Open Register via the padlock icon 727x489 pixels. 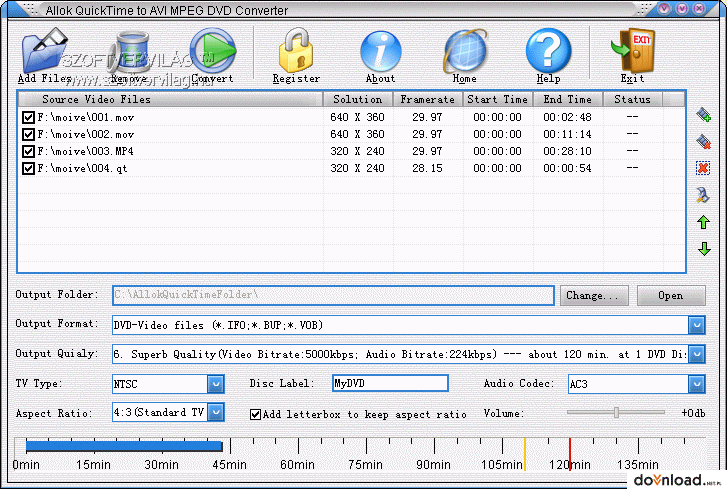point(296,50)
